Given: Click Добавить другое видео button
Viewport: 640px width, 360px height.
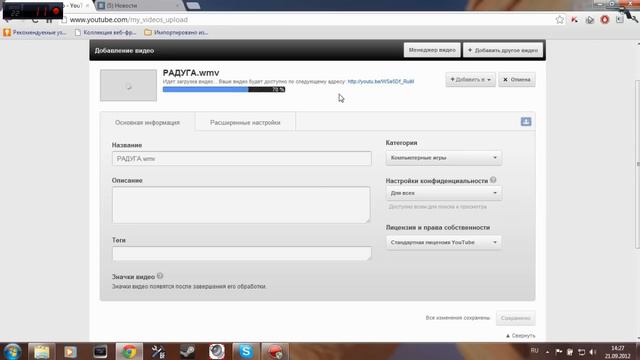Looking at the screenshot, I should click(x=503, y=50).
